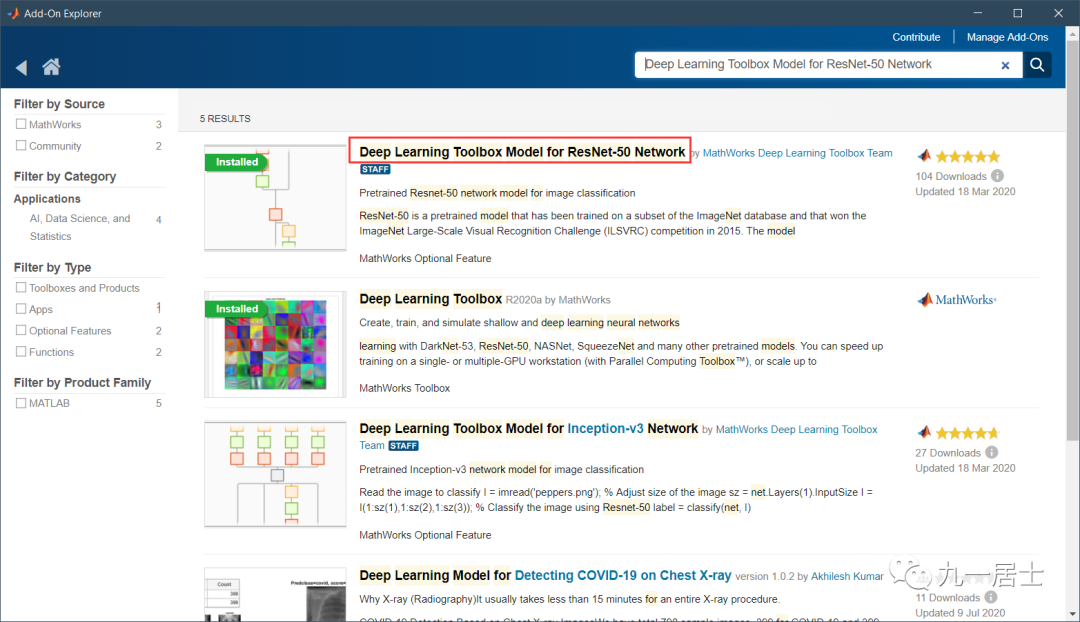Image resolution: width=1080 pixels, height=622 pixels.
Task: Run search with the magnifier button
Action: [x=1037, y=65]
